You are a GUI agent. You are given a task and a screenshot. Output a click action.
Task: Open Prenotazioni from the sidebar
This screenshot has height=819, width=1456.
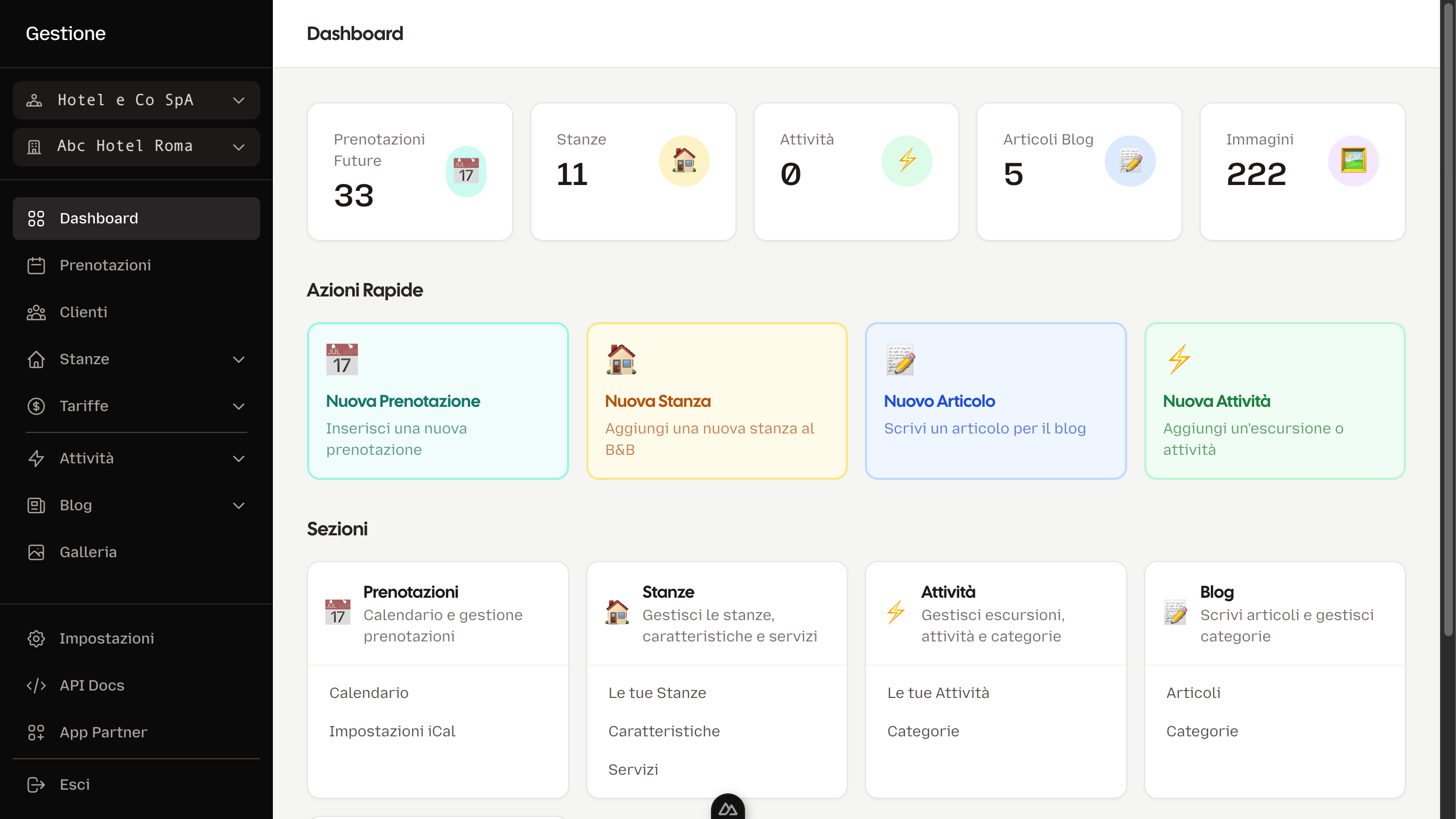pos(136,266)
